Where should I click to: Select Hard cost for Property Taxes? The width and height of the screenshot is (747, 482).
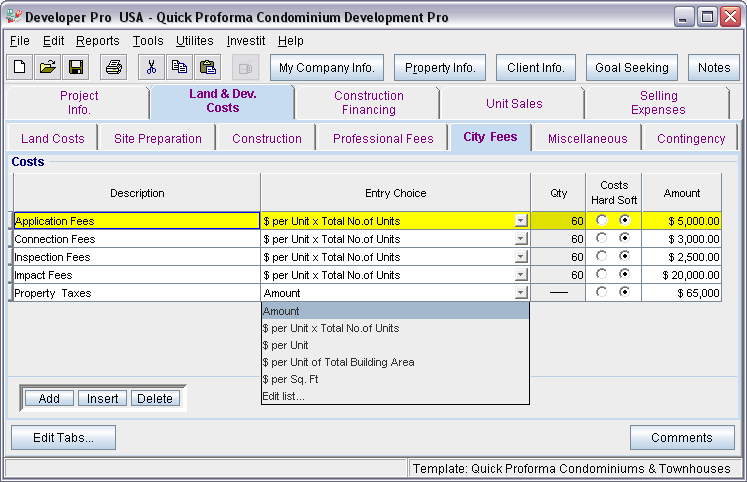click(602, 291)
